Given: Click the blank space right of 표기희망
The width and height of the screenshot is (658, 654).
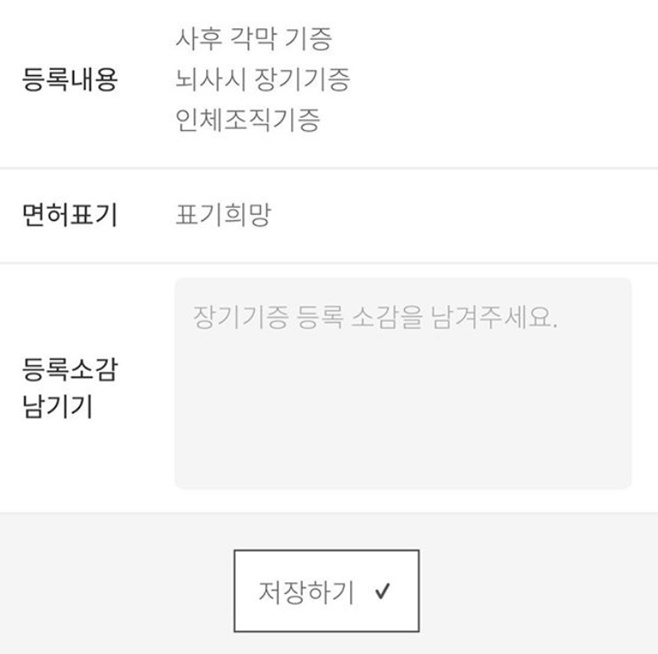Looking at the screenshot, I should coord(462,215).
